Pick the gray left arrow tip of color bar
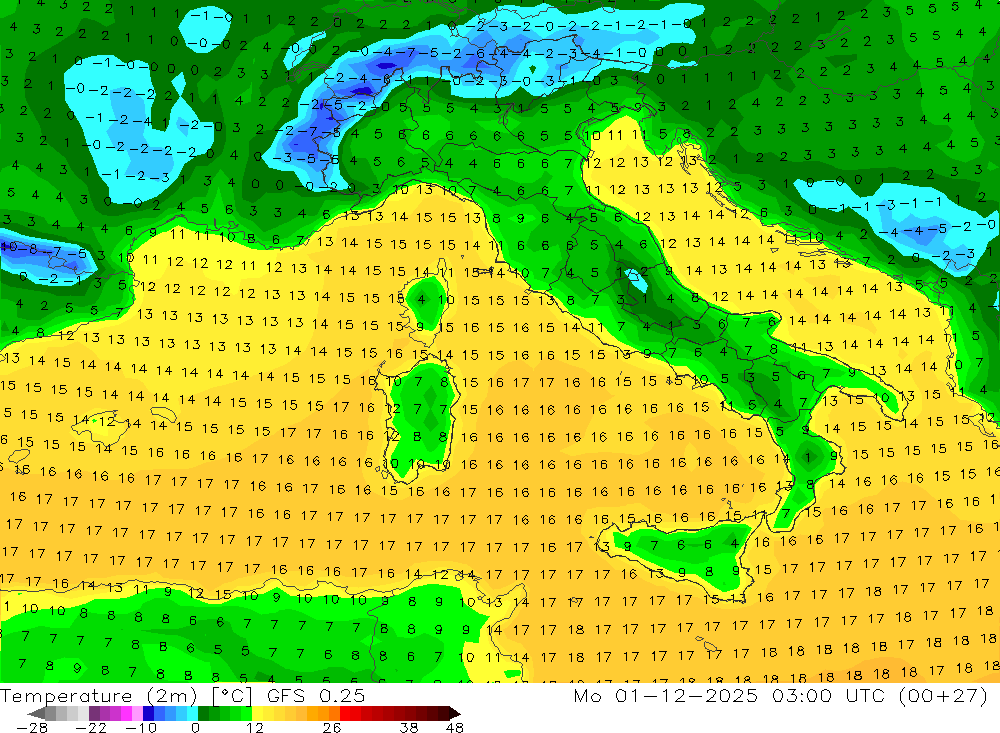The image size is (1000, 733). coord(36,713)
